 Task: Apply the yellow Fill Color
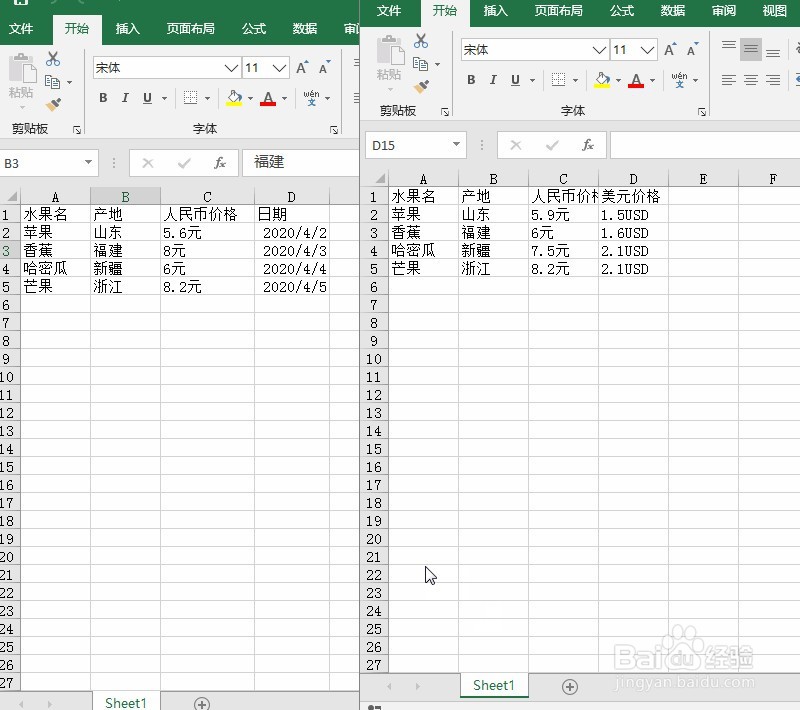pyautogui.click(x=601, y=78)
